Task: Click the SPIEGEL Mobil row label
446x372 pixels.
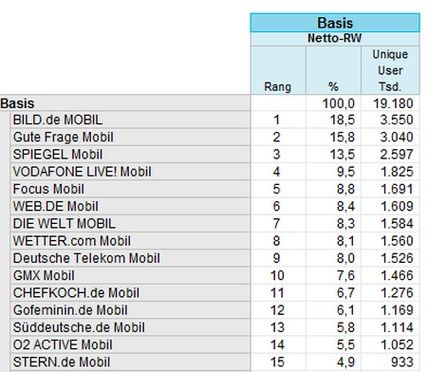Action: [x=130, y=155]
